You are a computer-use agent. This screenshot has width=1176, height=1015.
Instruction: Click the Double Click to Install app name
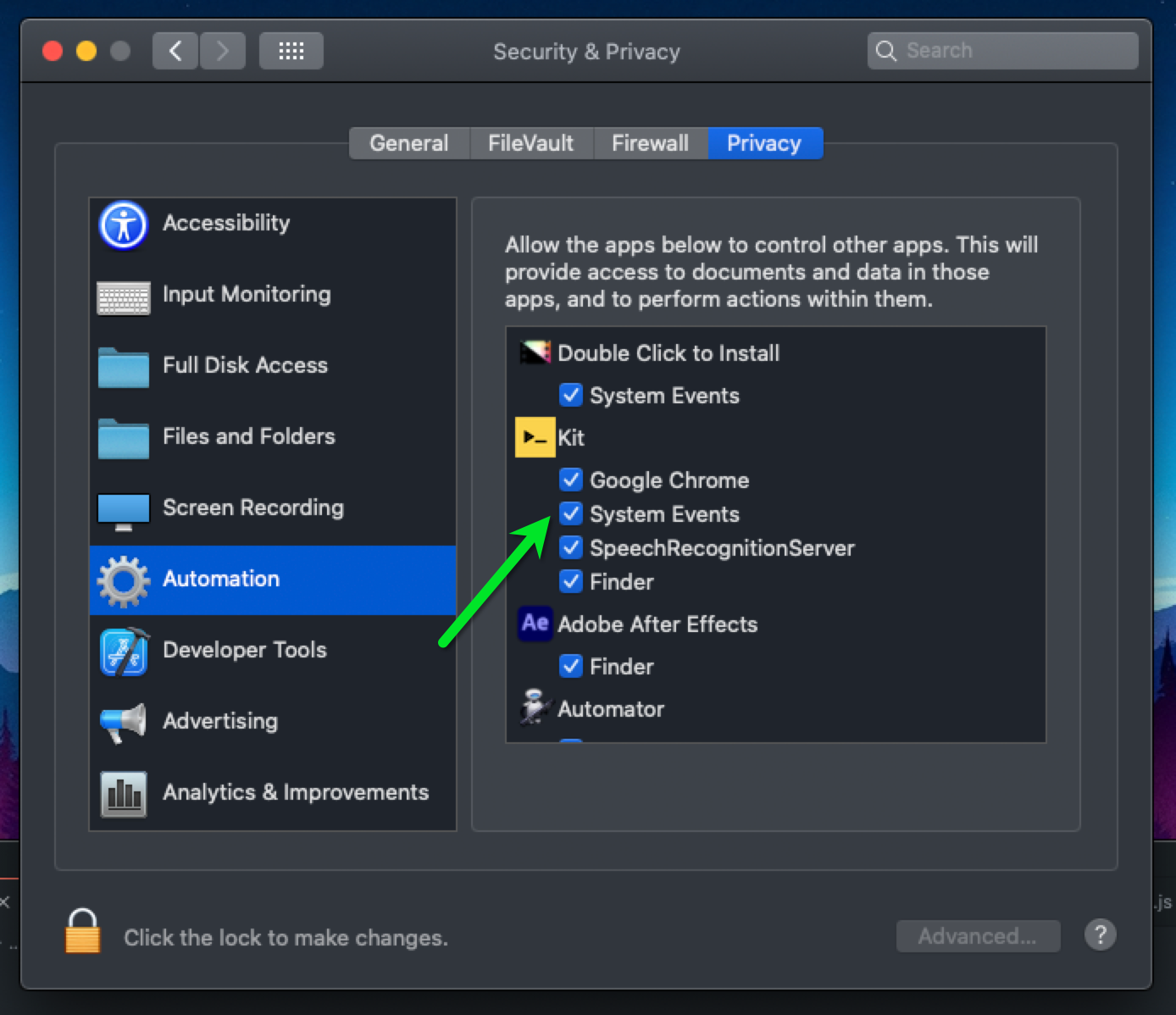pyautogui.click(x=668, y=353)
